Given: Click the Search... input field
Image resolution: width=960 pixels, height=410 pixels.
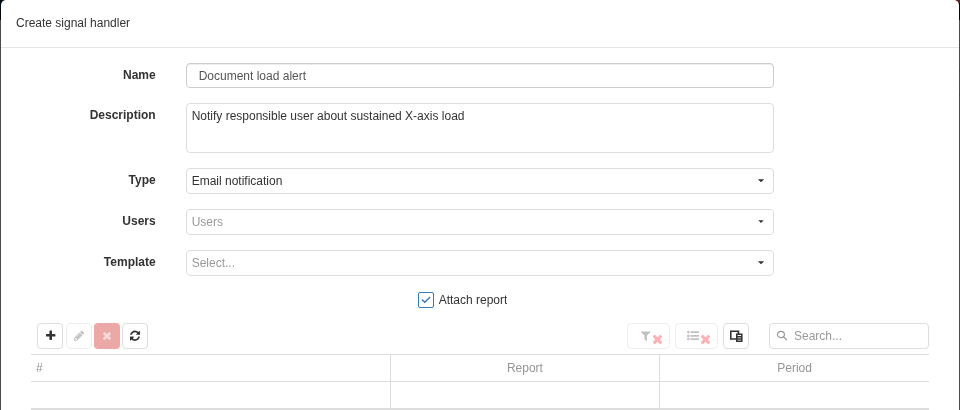Looking at the screenshot, I should [x=849, y=336].
